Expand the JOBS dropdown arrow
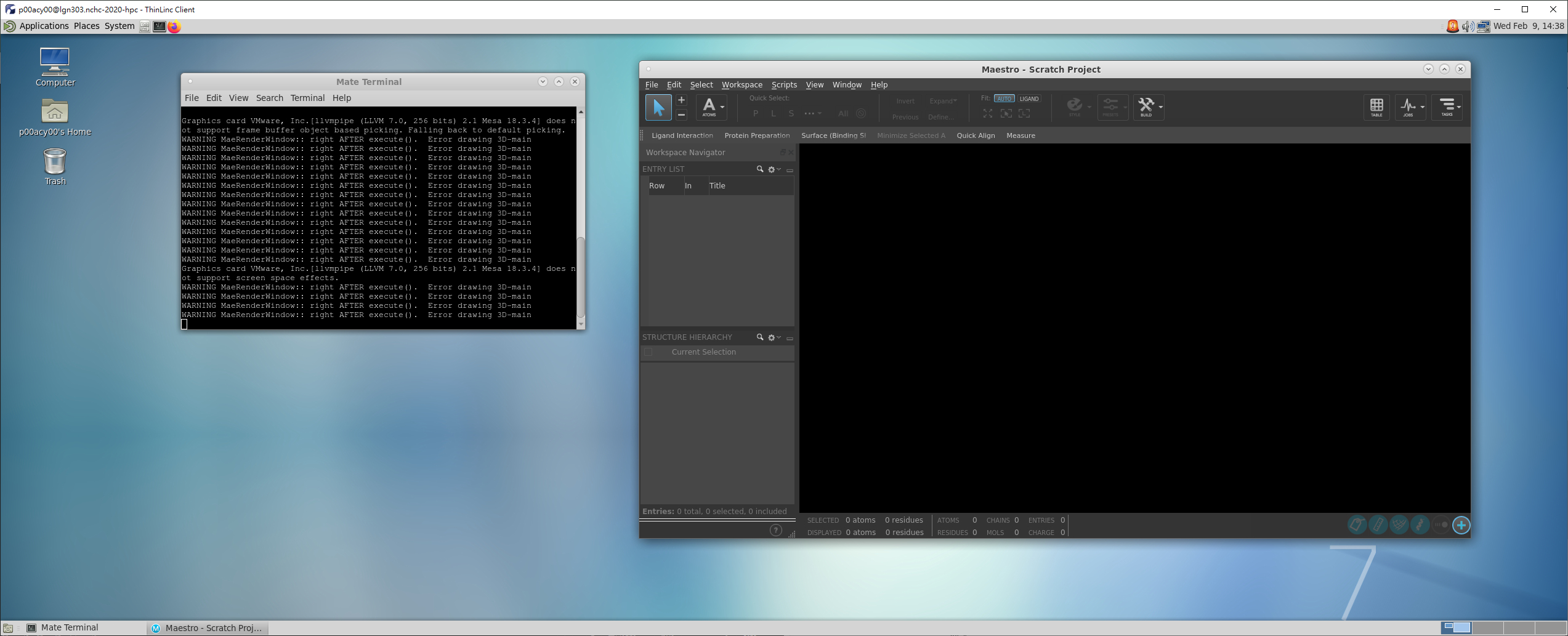1568x636 pixels. coord(1422,107)
